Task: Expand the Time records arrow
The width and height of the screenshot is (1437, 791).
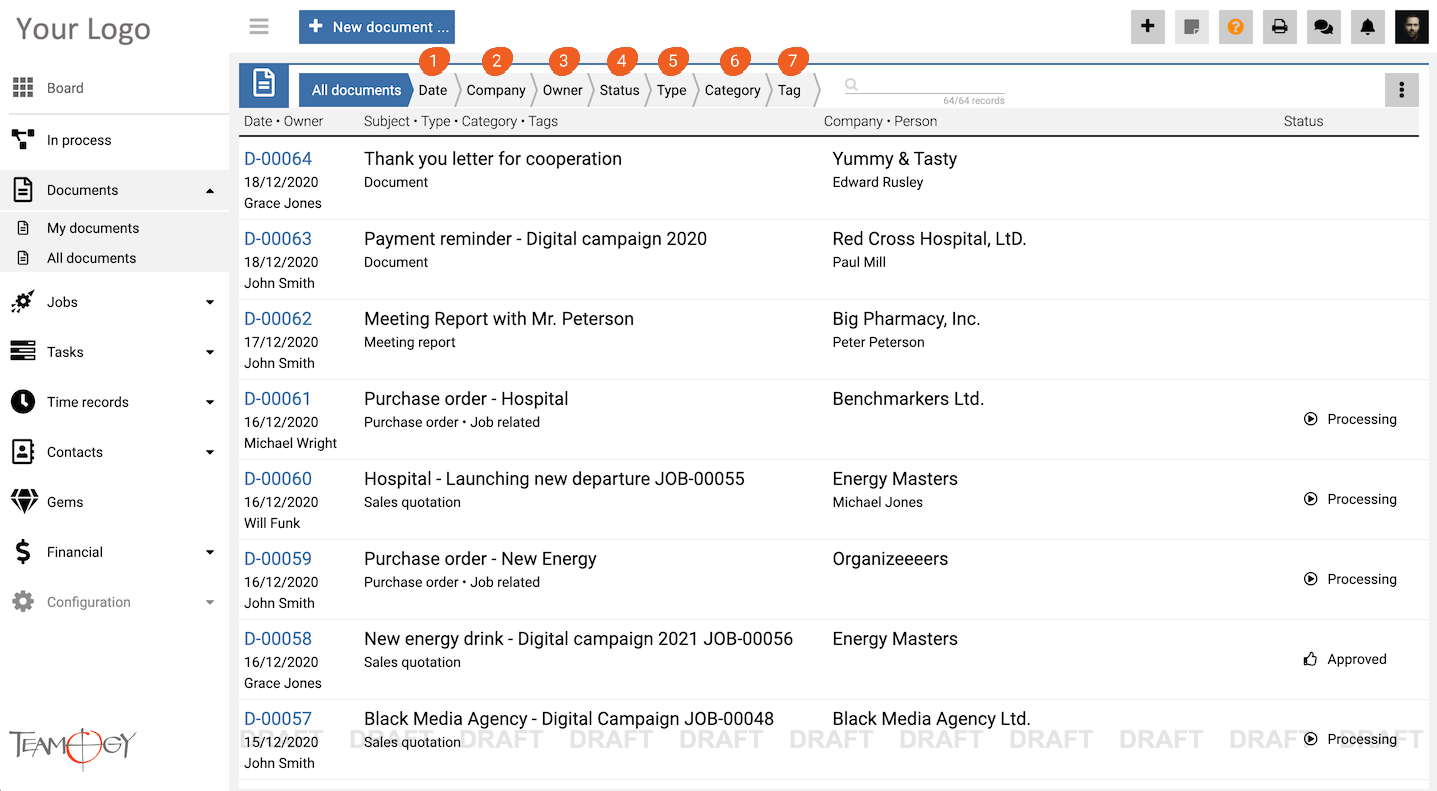Action: 210,402
